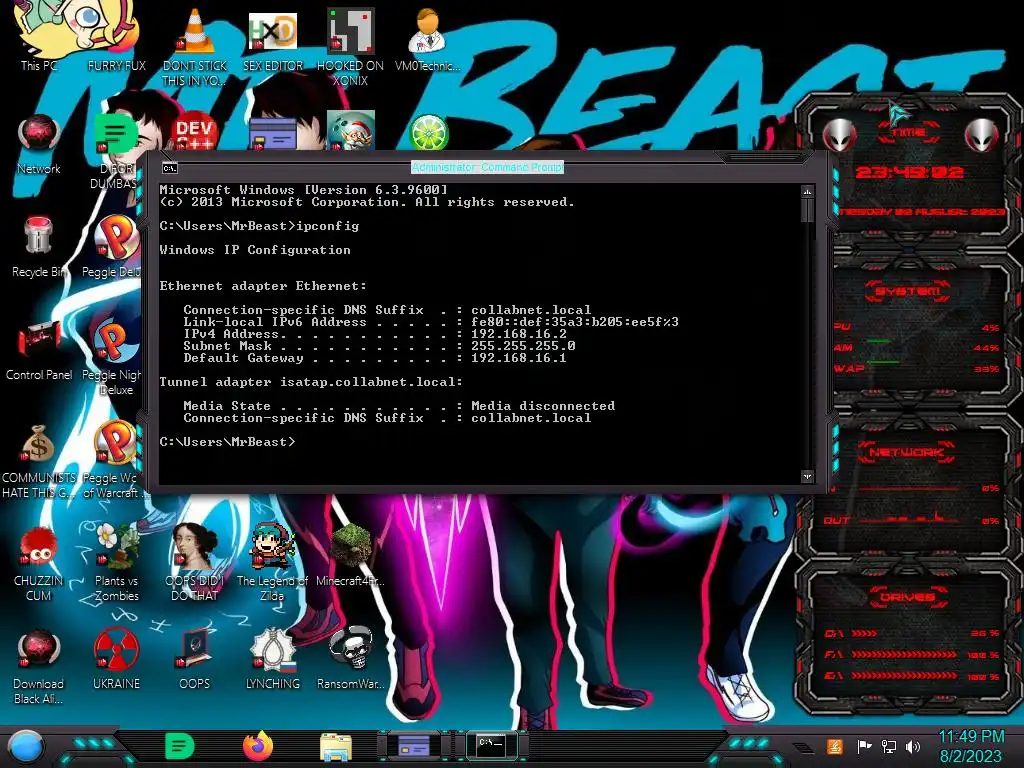Click the RAM 44% reading

(985, 348)
